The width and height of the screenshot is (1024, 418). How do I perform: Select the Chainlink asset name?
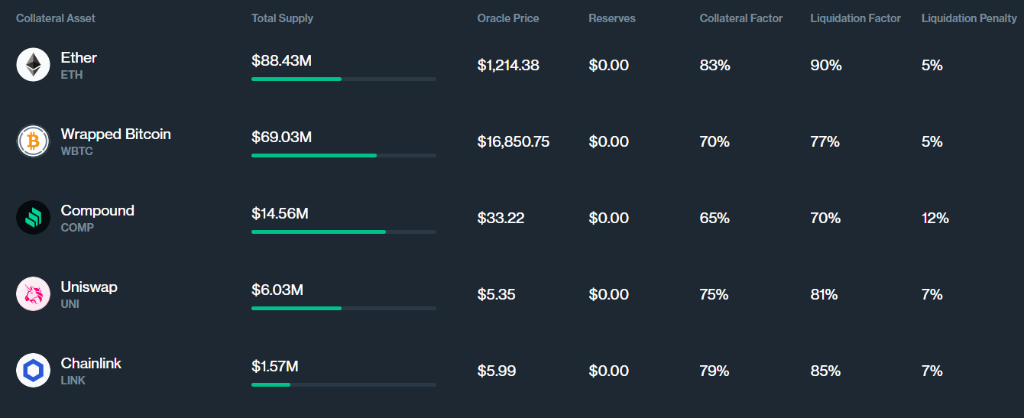coord(91,364)
